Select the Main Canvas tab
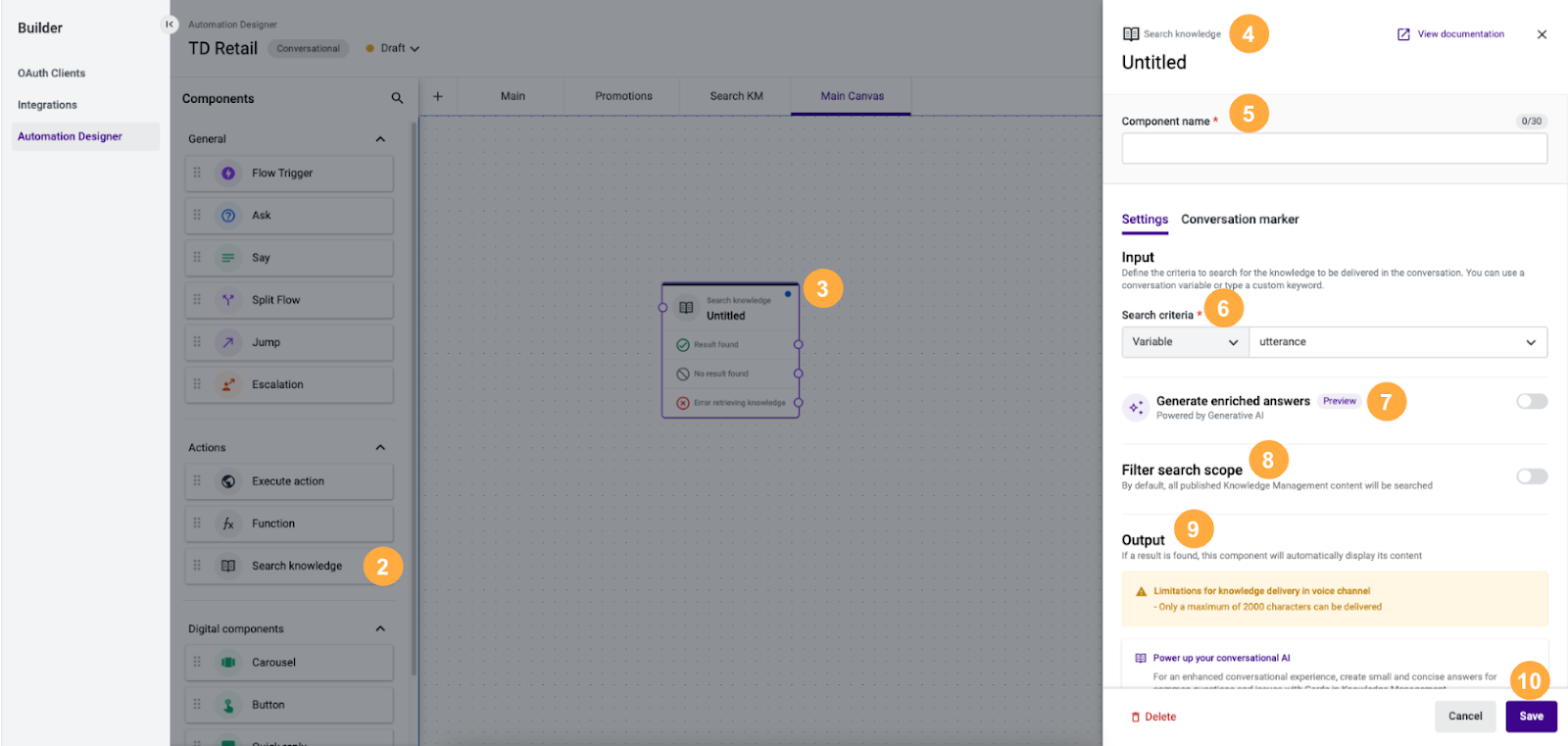 point(852,96)
